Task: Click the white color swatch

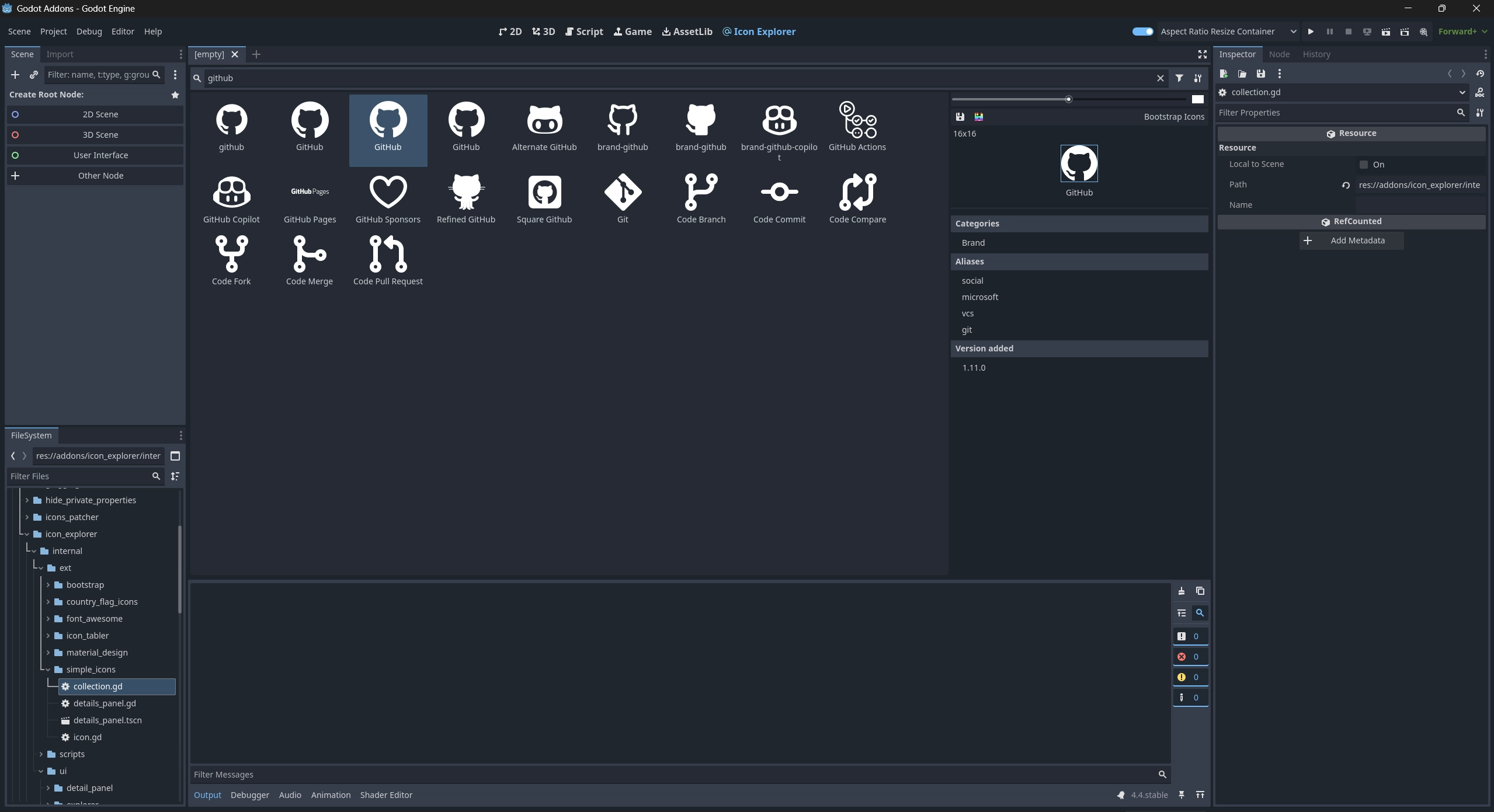Action: (x=1197, y=99)
